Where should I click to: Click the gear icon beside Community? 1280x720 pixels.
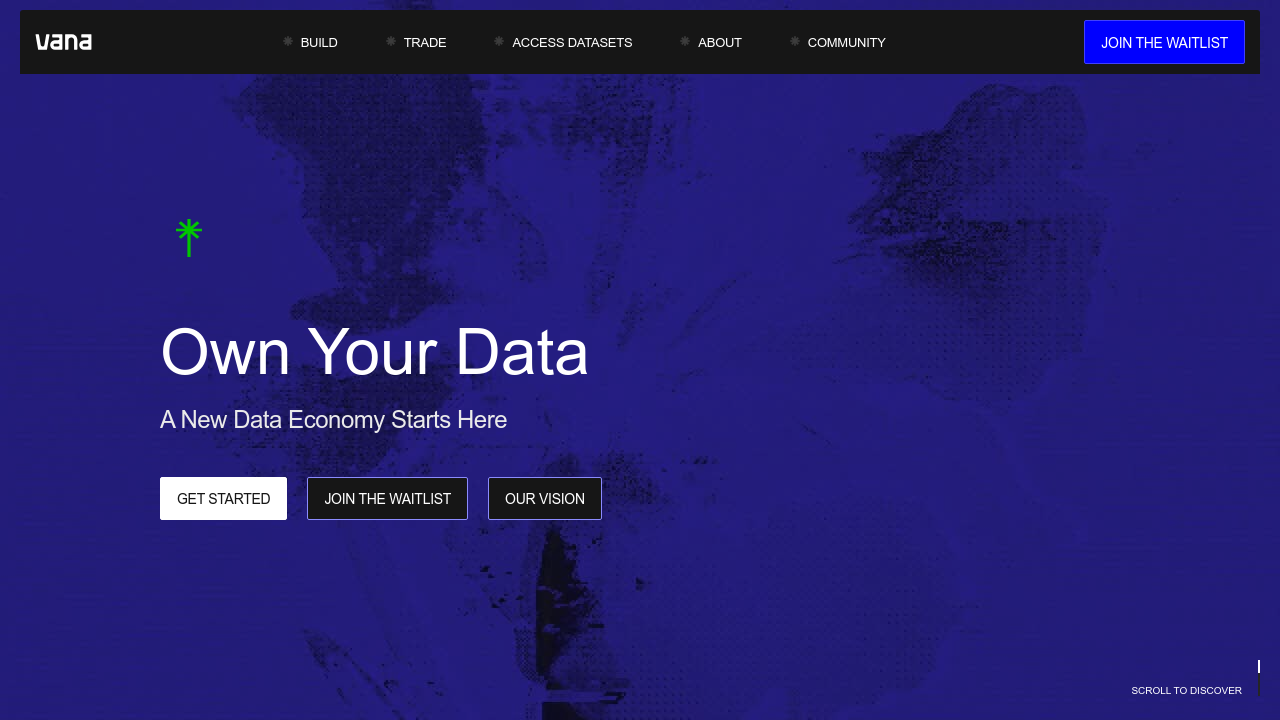tap(795, 42)
